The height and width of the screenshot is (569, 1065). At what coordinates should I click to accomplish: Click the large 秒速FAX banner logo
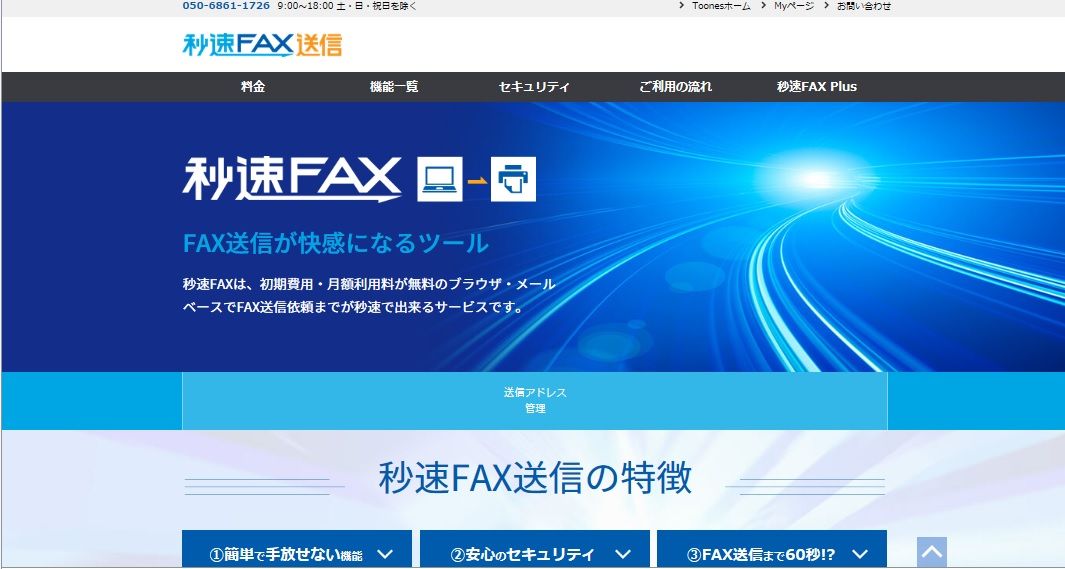click(x=292, y=179)
